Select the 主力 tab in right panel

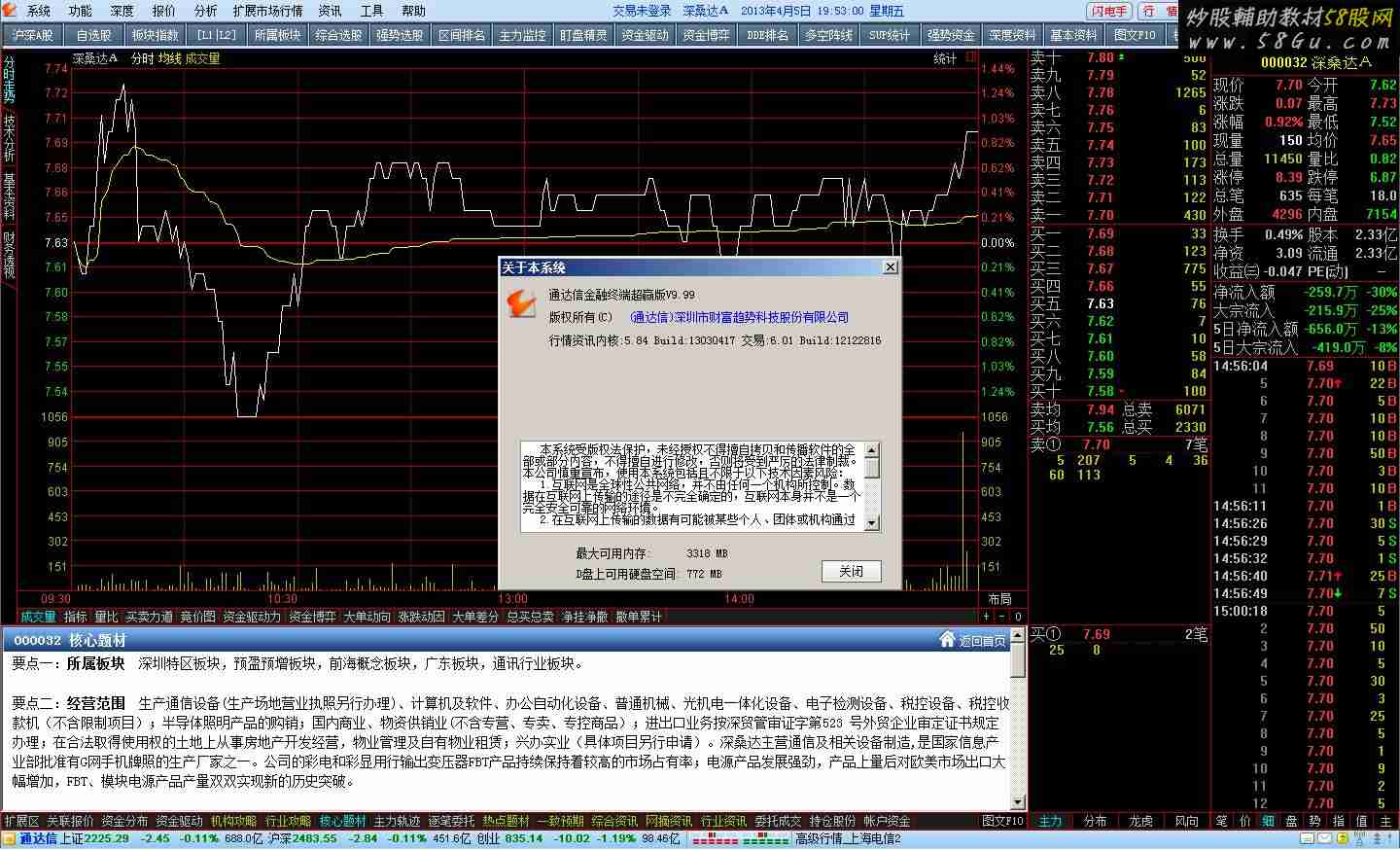1050,821
